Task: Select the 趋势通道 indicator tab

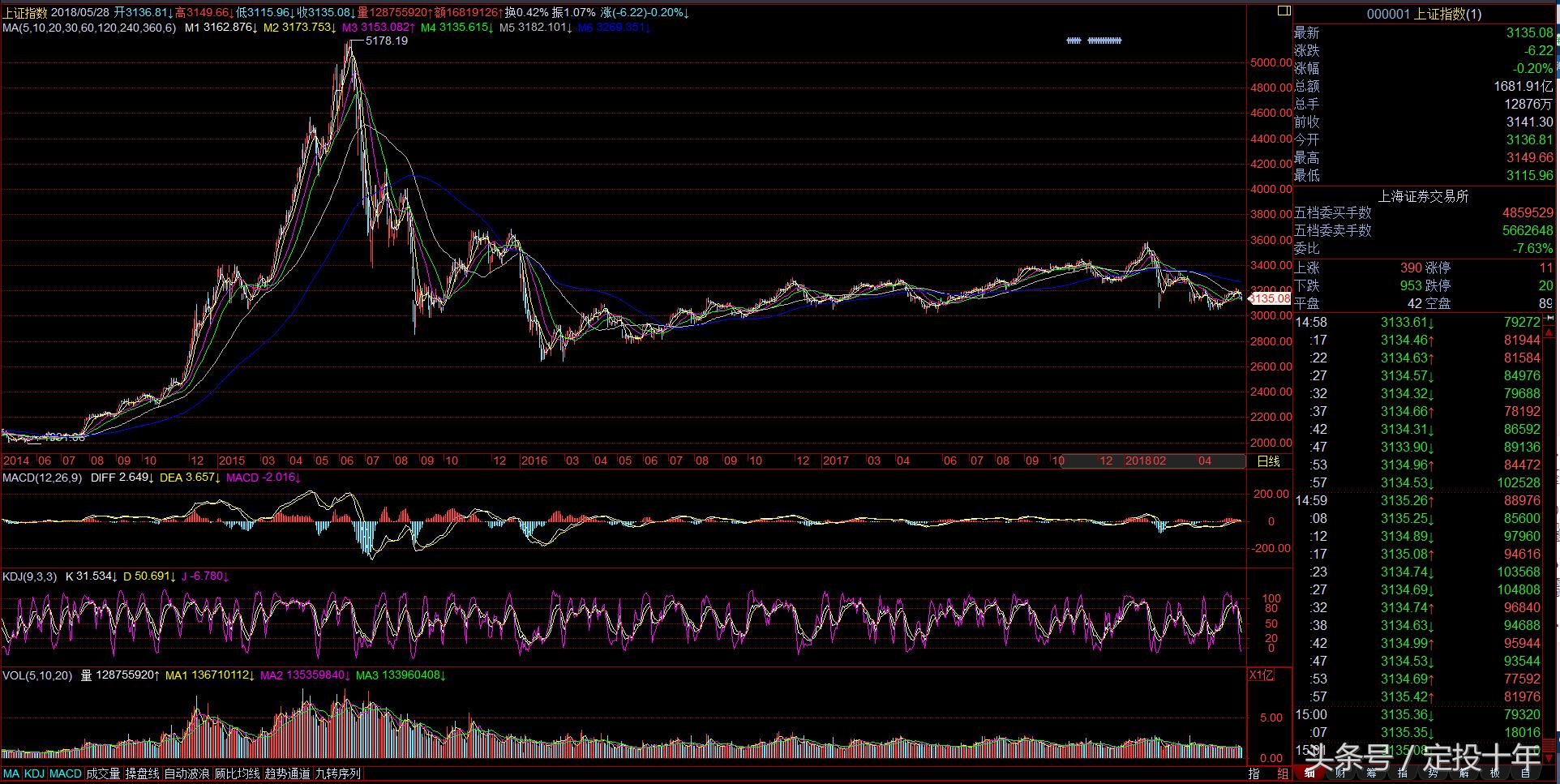Action: [x=288, y=774]
